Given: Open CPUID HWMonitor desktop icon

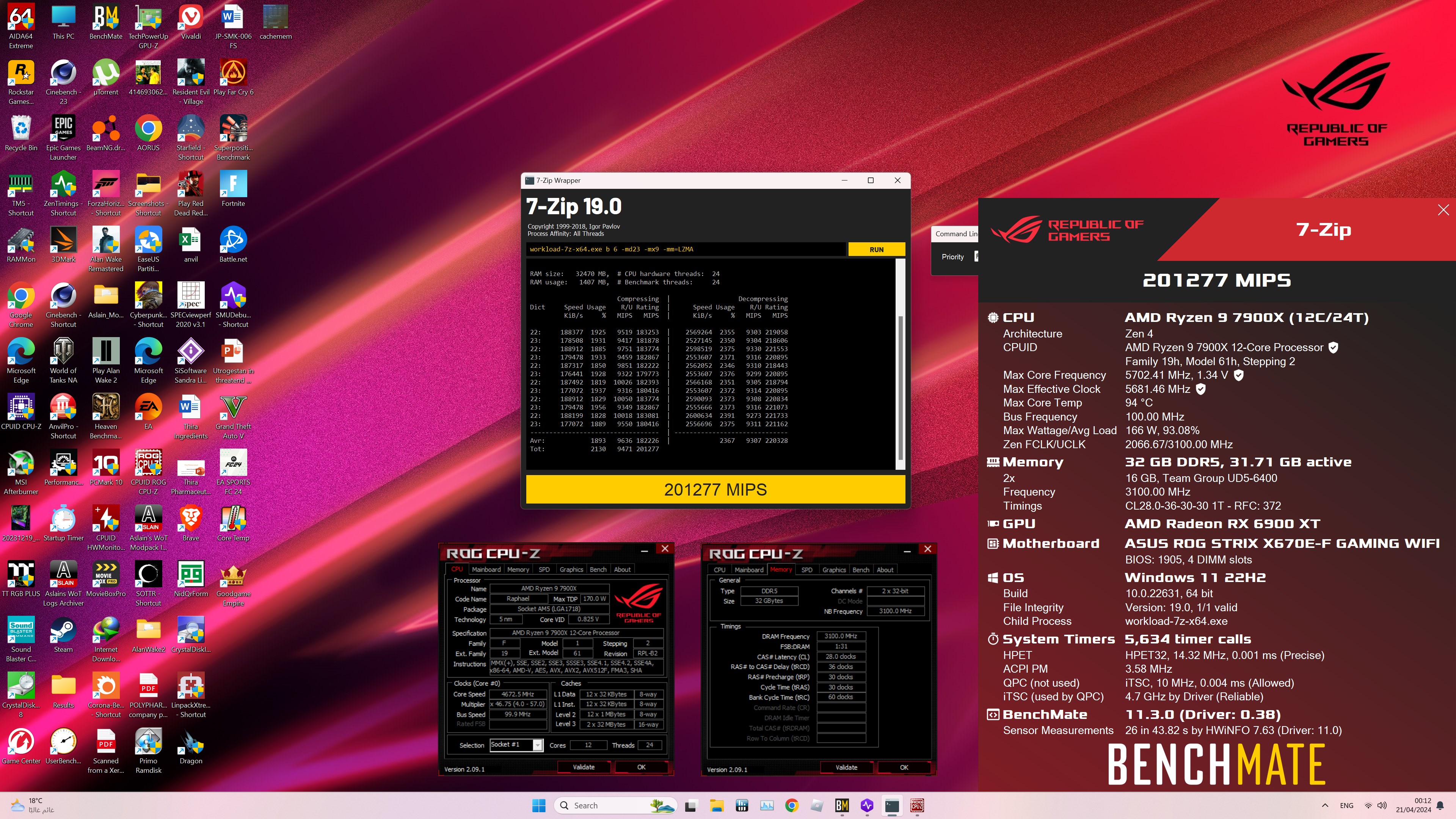Looking at the screenshot, I should click(x=106, y=528).
